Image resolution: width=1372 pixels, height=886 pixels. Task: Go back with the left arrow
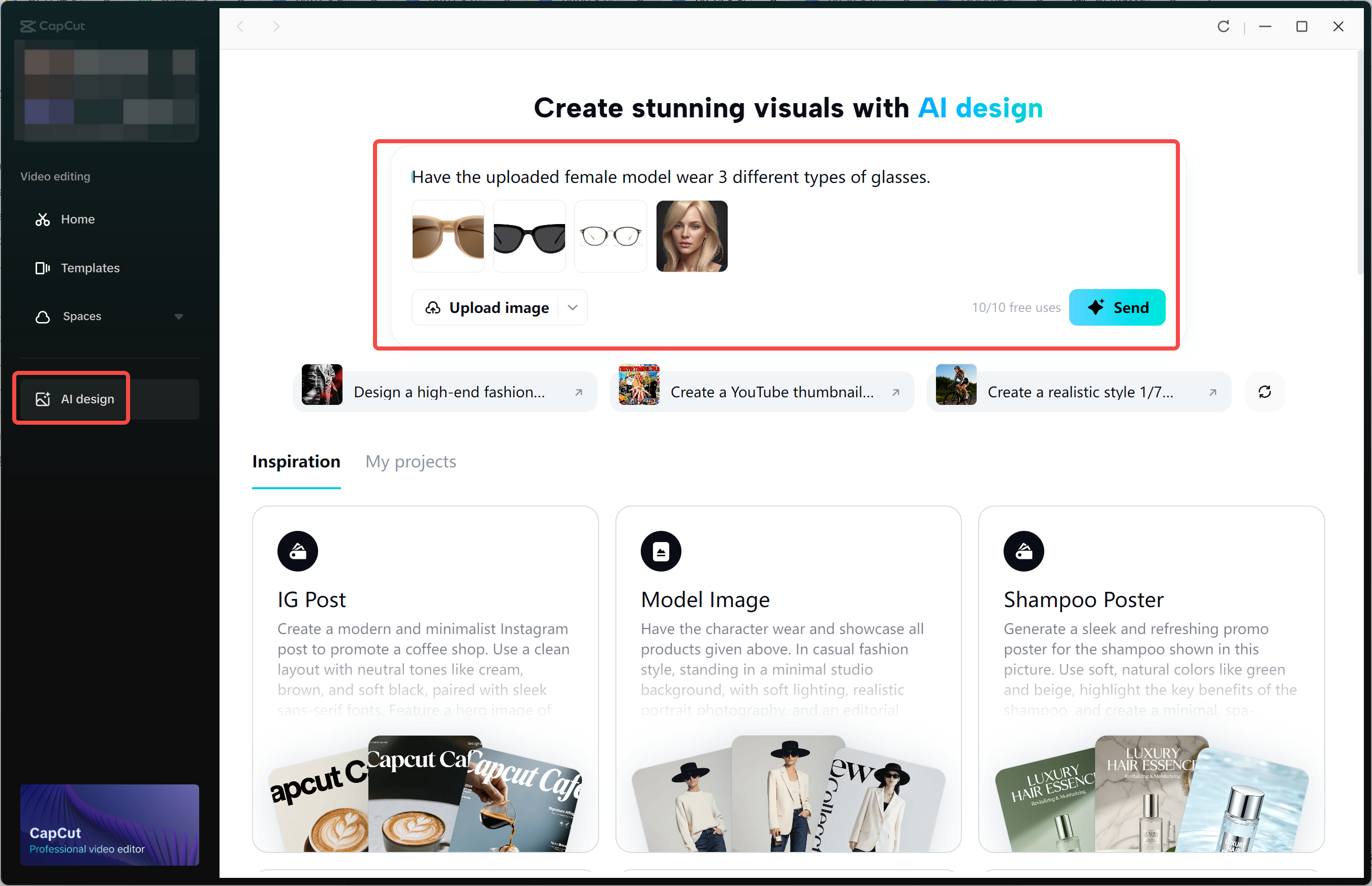[240, 26]
